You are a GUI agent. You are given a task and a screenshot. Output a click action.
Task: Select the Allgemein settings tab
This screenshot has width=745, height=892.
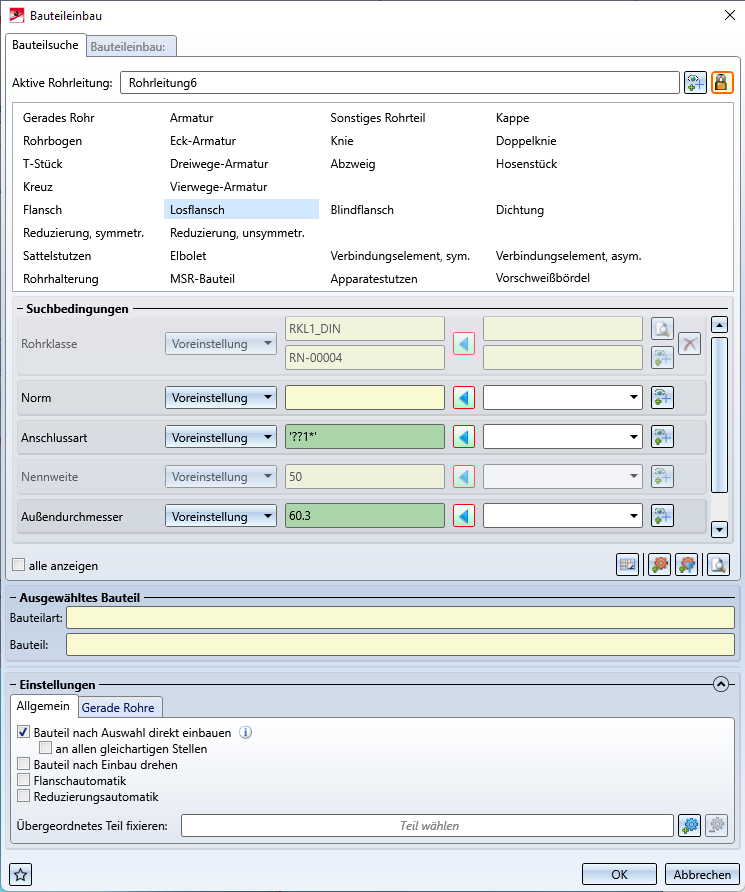click(43, 706)
